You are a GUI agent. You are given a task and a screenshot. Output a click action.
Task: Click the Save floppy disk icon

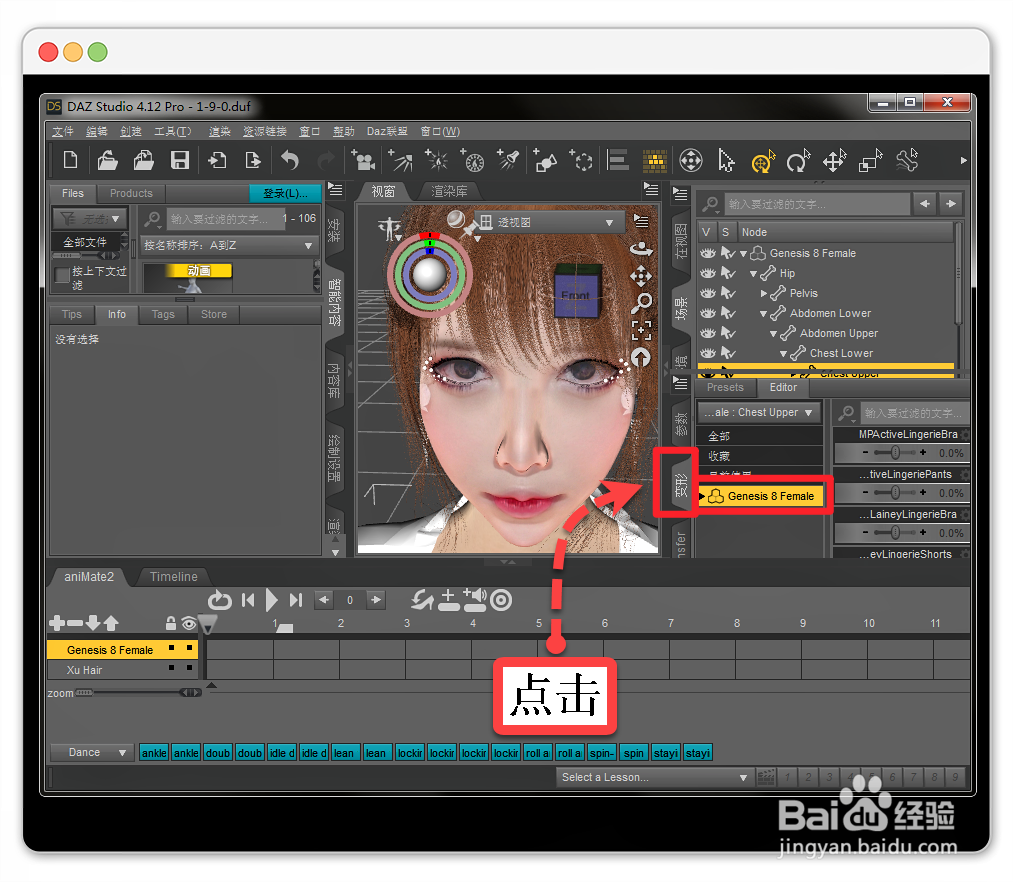tap(180, 160)
